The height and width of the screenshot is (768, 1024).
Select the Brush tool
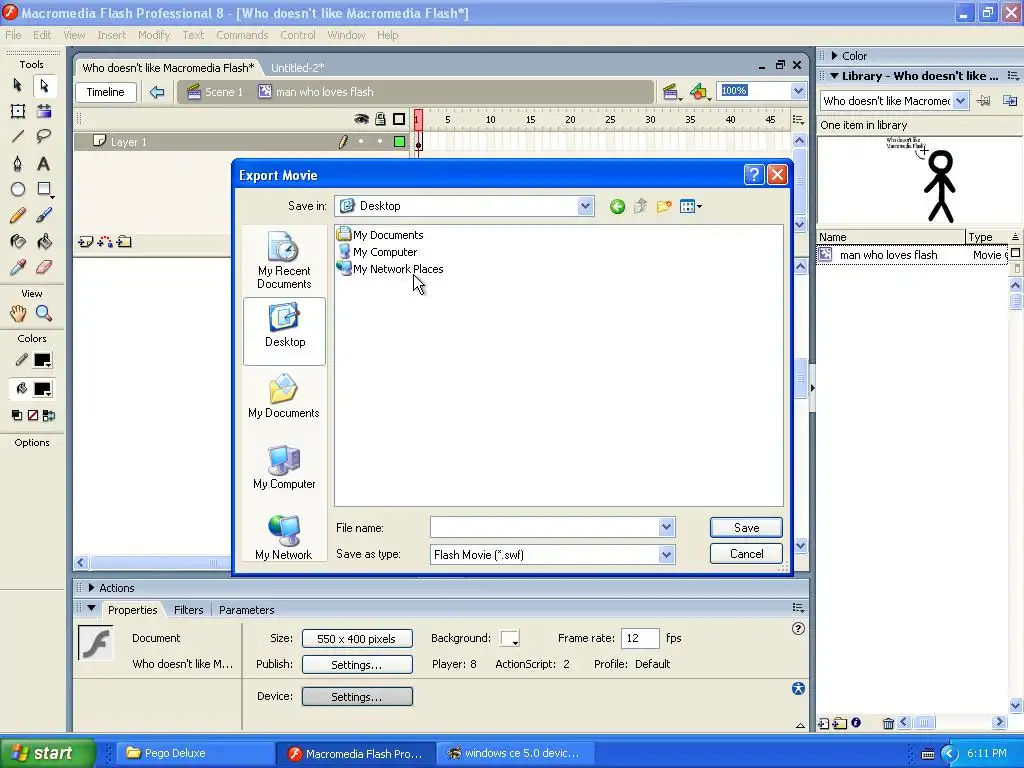pos(44,215)
